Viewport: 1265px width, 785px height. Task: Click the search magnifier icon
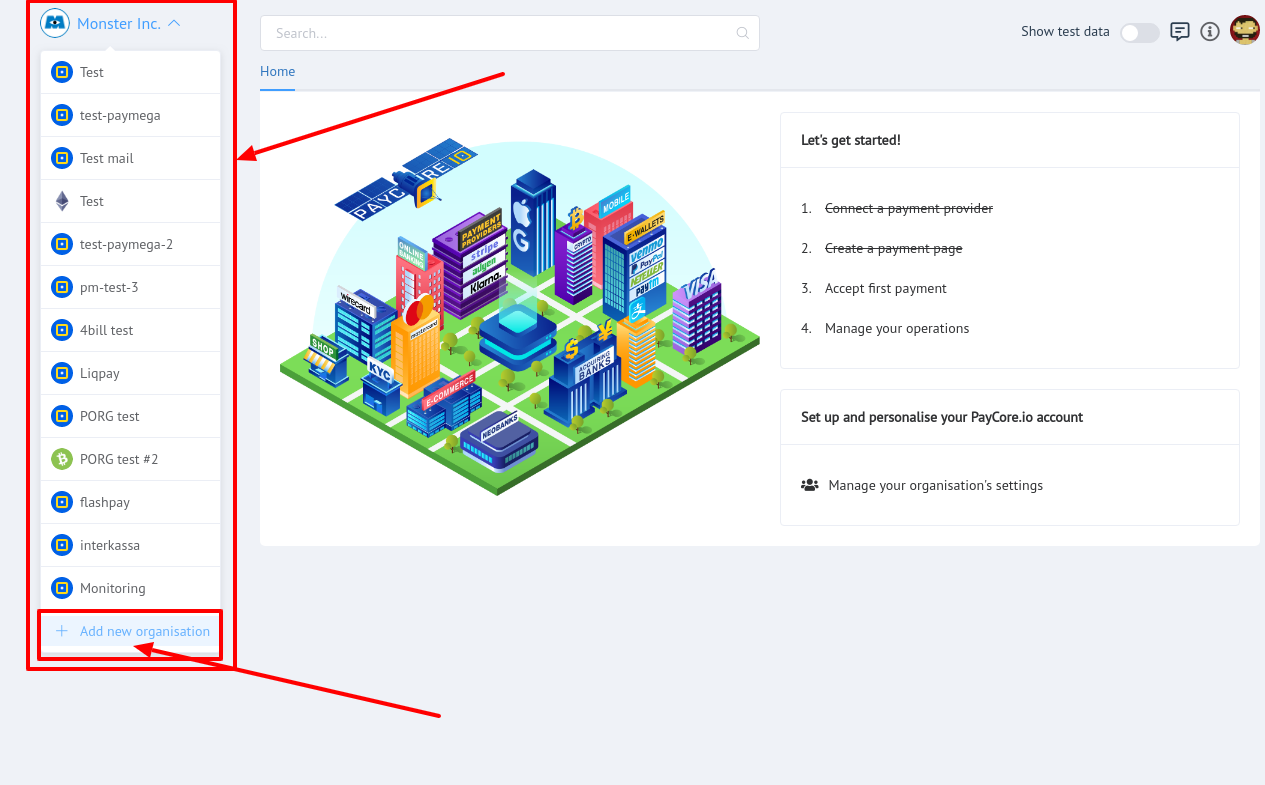tap(742, 33)
